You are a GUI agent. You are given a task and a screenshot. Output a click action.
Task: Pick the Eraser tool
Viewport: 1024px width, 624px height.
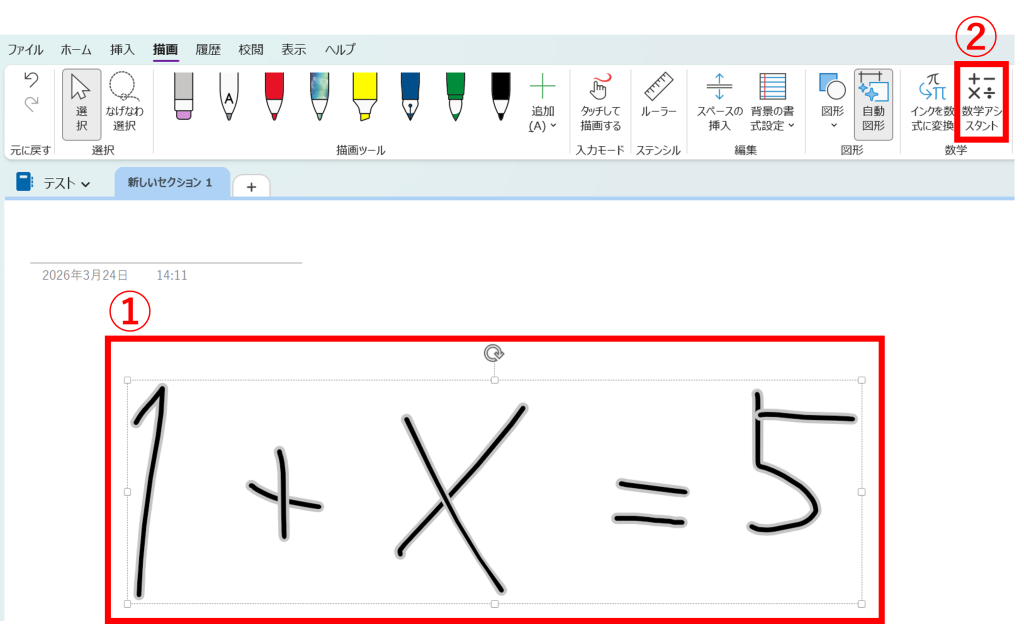click(183, 96)
